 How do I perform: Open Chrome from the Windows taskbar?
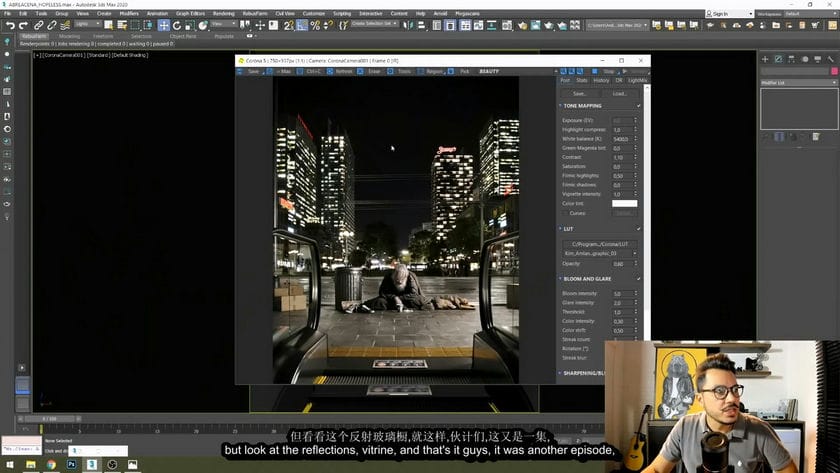(51, 465)
